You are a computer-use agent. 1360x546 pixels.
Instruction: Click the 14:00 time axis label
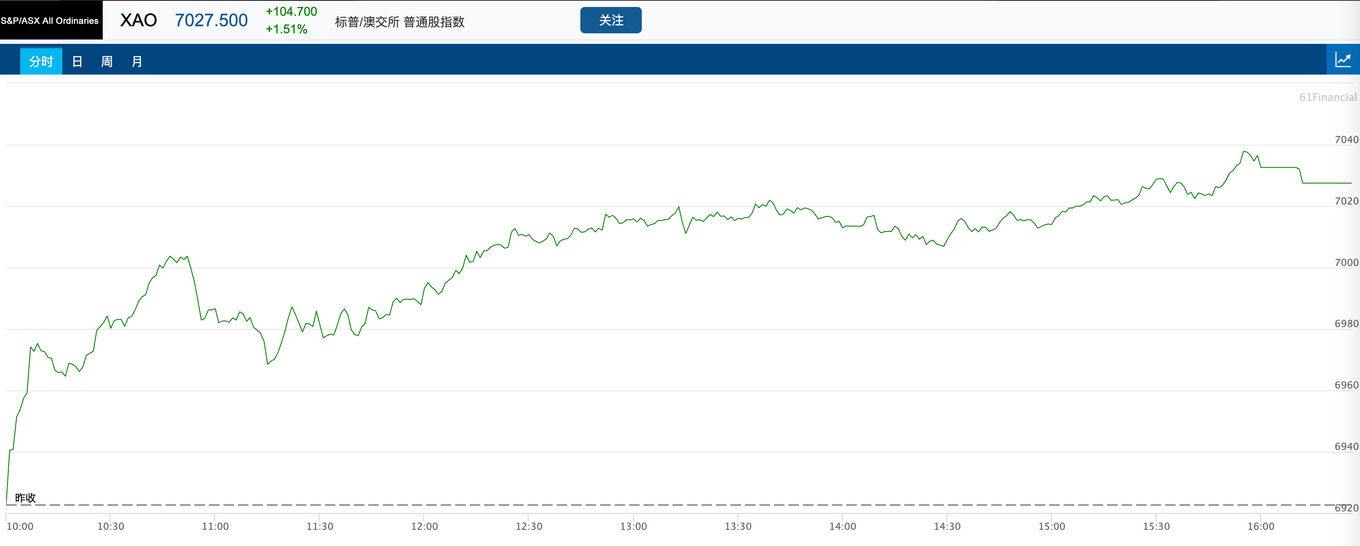(x=843, y=526)
